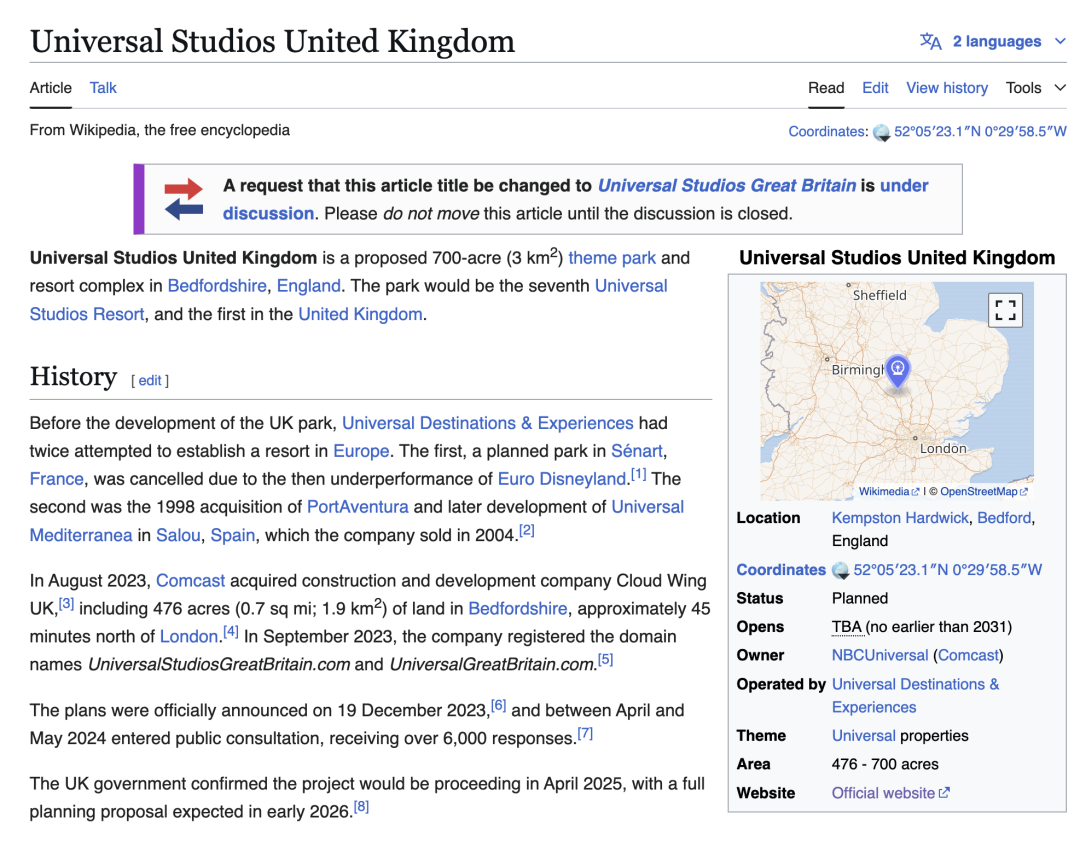
Task: Click the Comcast link in the History section
Action: tap(190, 581)
